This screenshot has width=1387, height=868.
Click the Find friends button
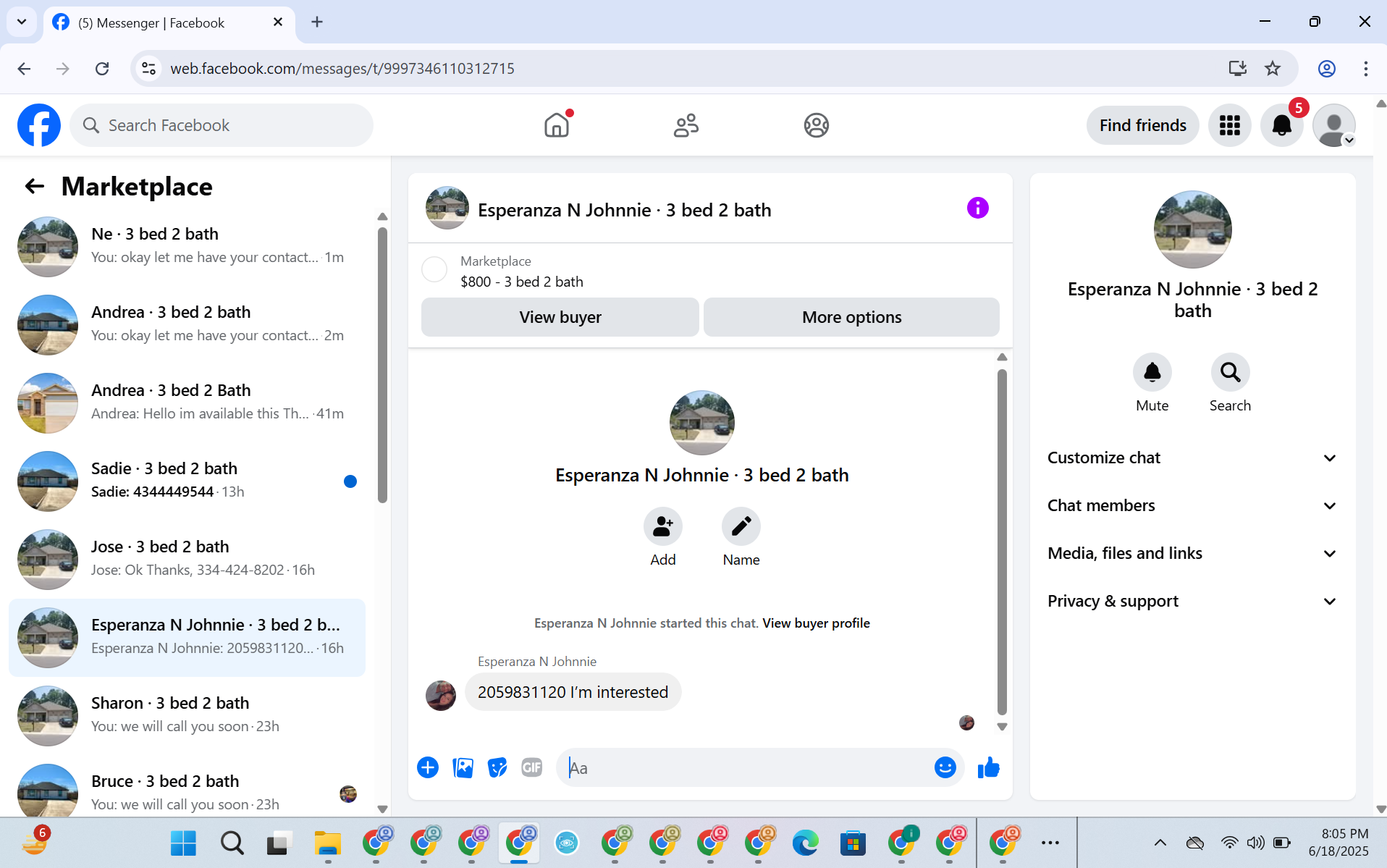[1142, 125]
